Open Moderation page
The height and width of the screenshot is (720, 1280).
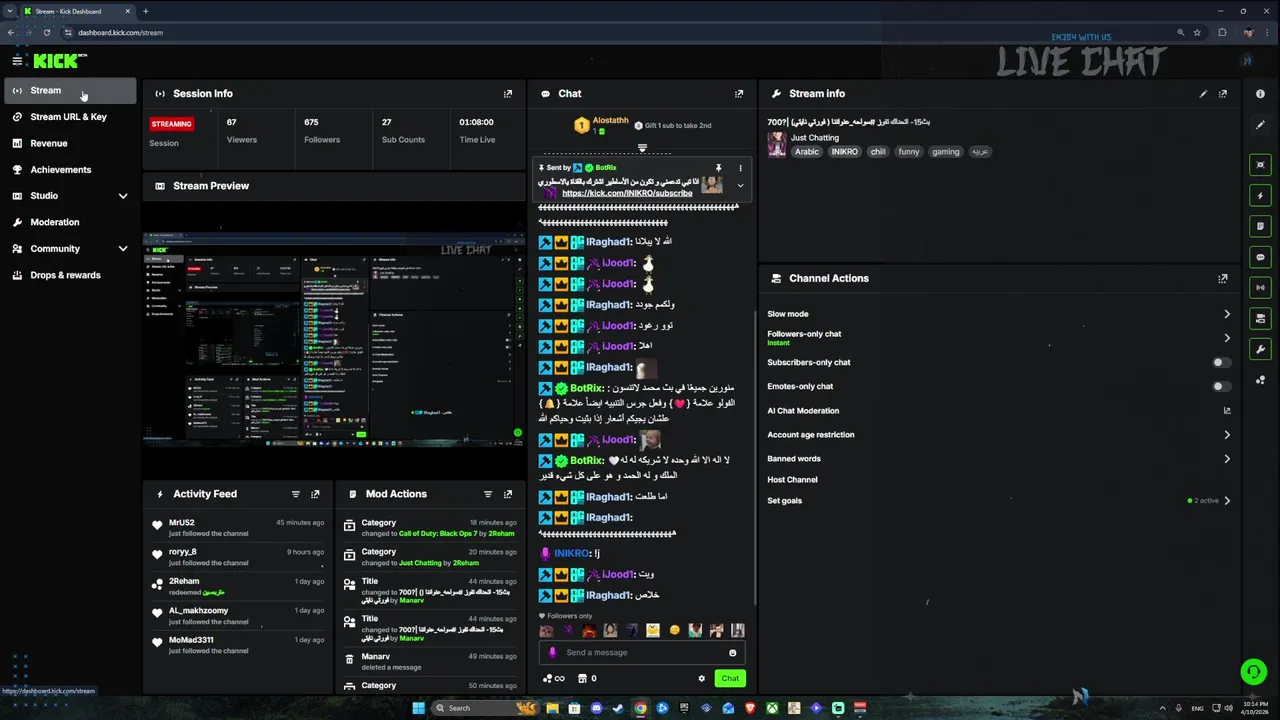(70, 223)
